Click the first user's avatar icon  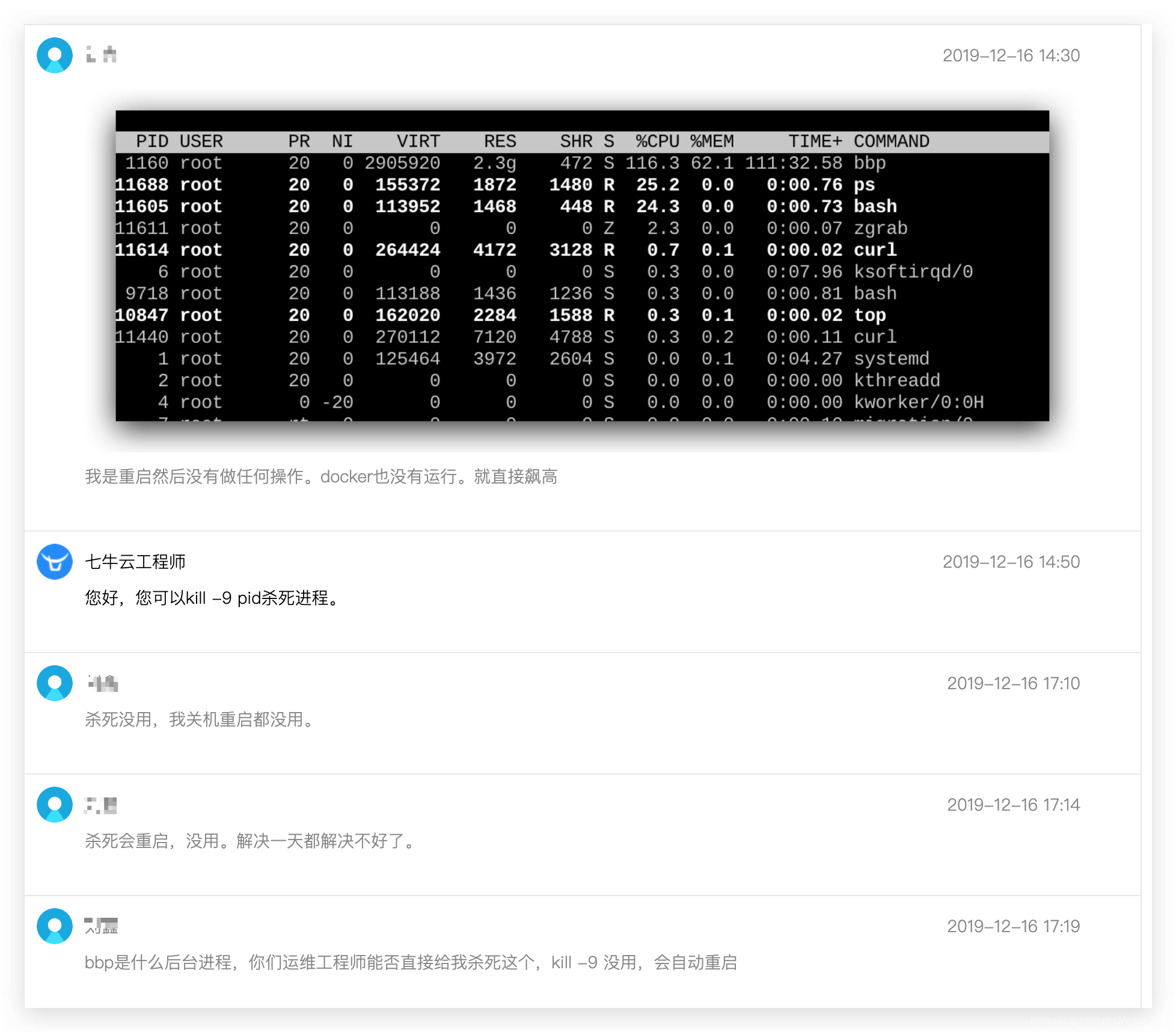click(54, 55)
